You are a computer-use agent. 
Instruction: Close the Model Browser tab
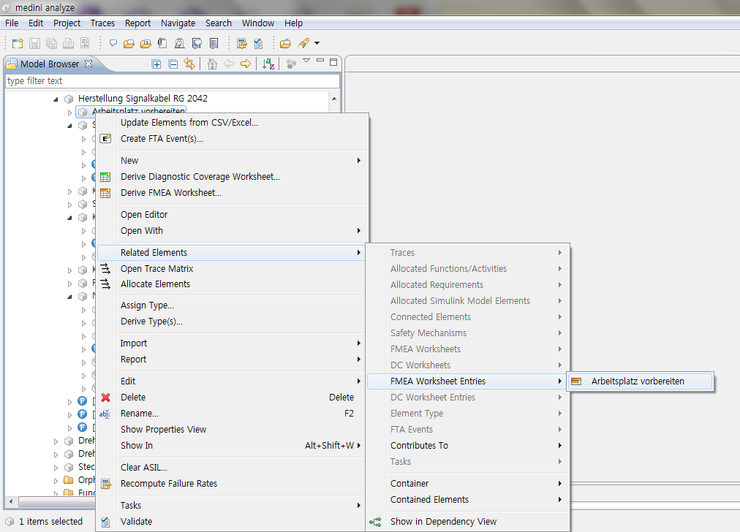[88, 64]
